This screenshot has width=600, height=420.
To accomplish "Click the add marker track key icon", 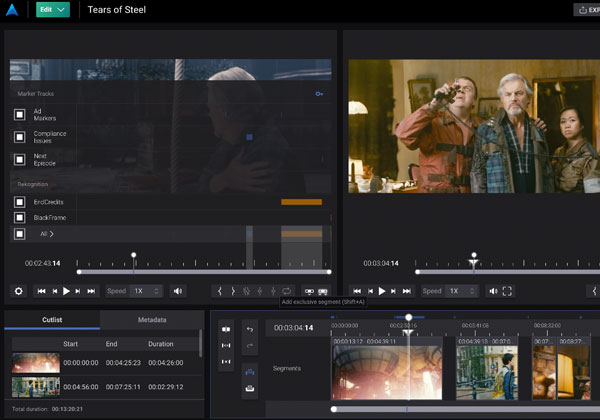I will coord(319,93).
